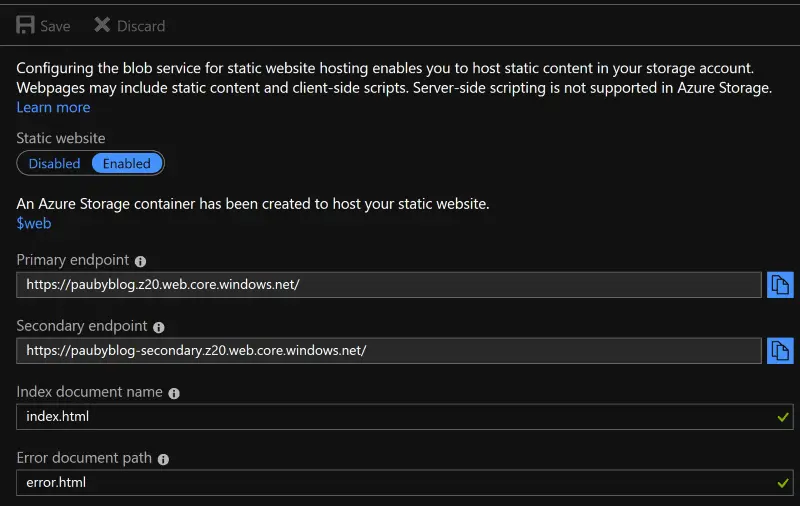Click the Discard X icon
The height and width of the screenshot is (506, 800).
click(102, 24)
